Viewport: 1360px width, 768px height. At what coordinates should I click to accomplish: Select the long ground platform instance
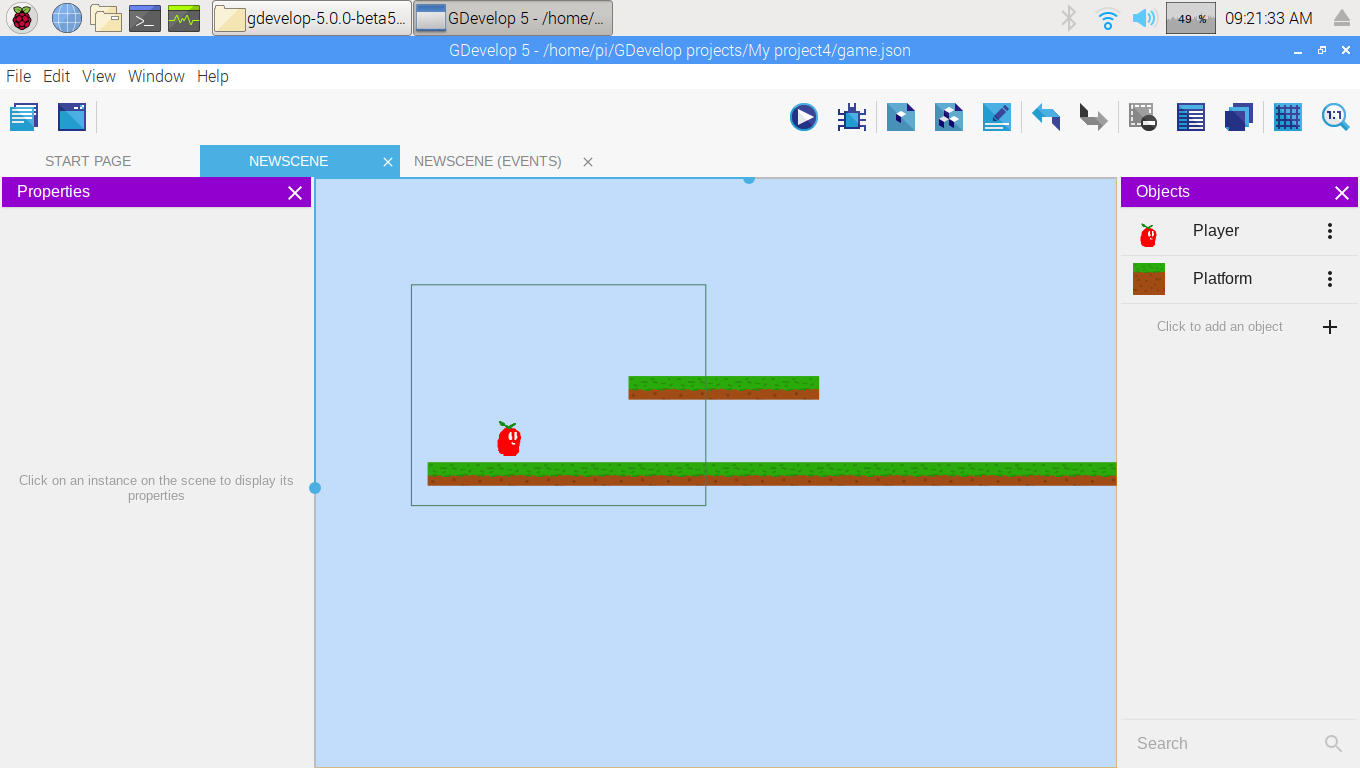[772, 474]
